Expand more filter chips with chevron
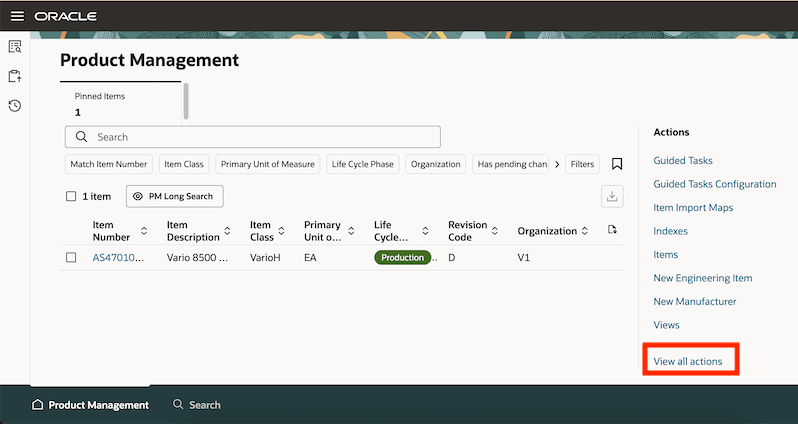Viewport: 798px width, 424px height. pyautogui.click(x=557, y=164)
